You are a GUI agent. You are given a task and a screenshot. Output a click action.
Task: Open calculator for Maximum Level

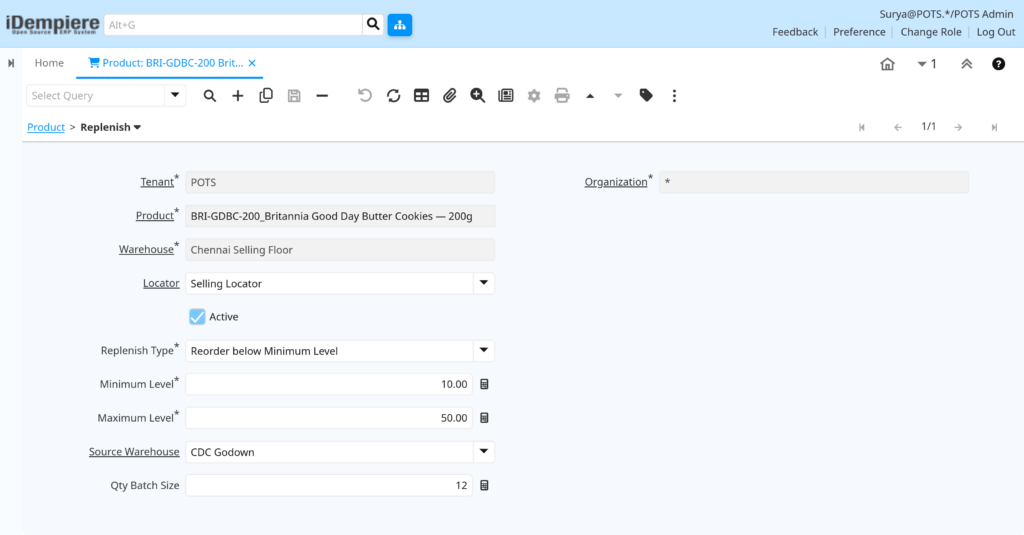pos(484,418)
